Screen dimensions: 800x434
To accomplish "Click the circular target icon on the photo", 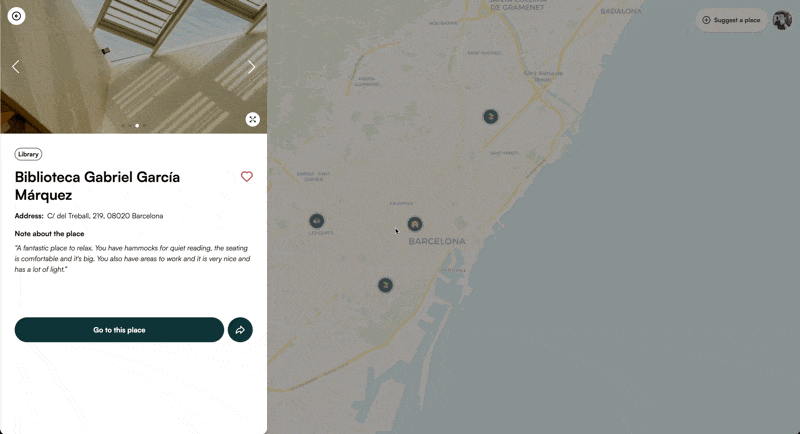I will pos(16,16).
